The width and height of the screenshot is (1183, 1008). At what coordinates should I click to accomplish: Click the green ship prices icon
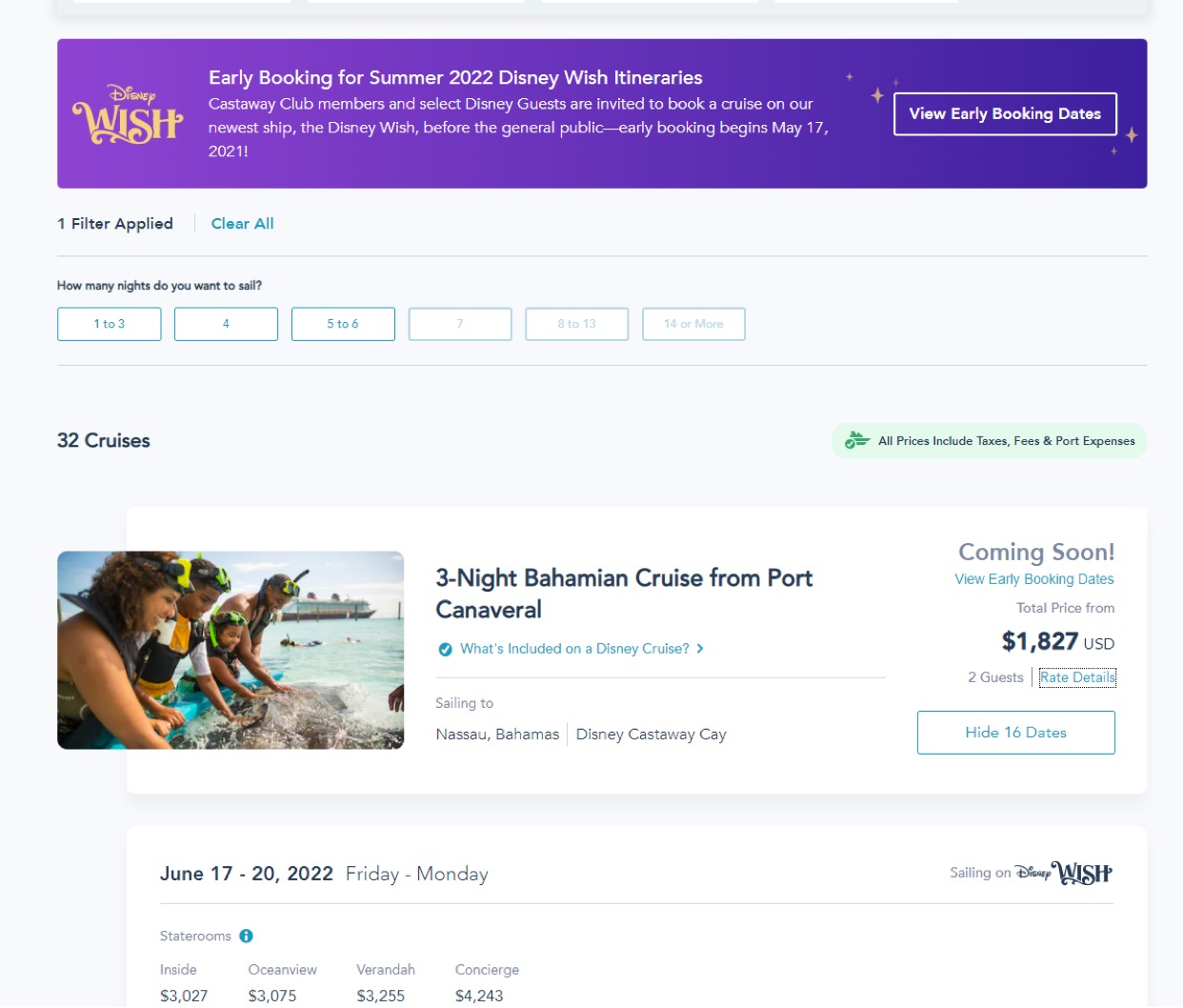tap(857, 440)
